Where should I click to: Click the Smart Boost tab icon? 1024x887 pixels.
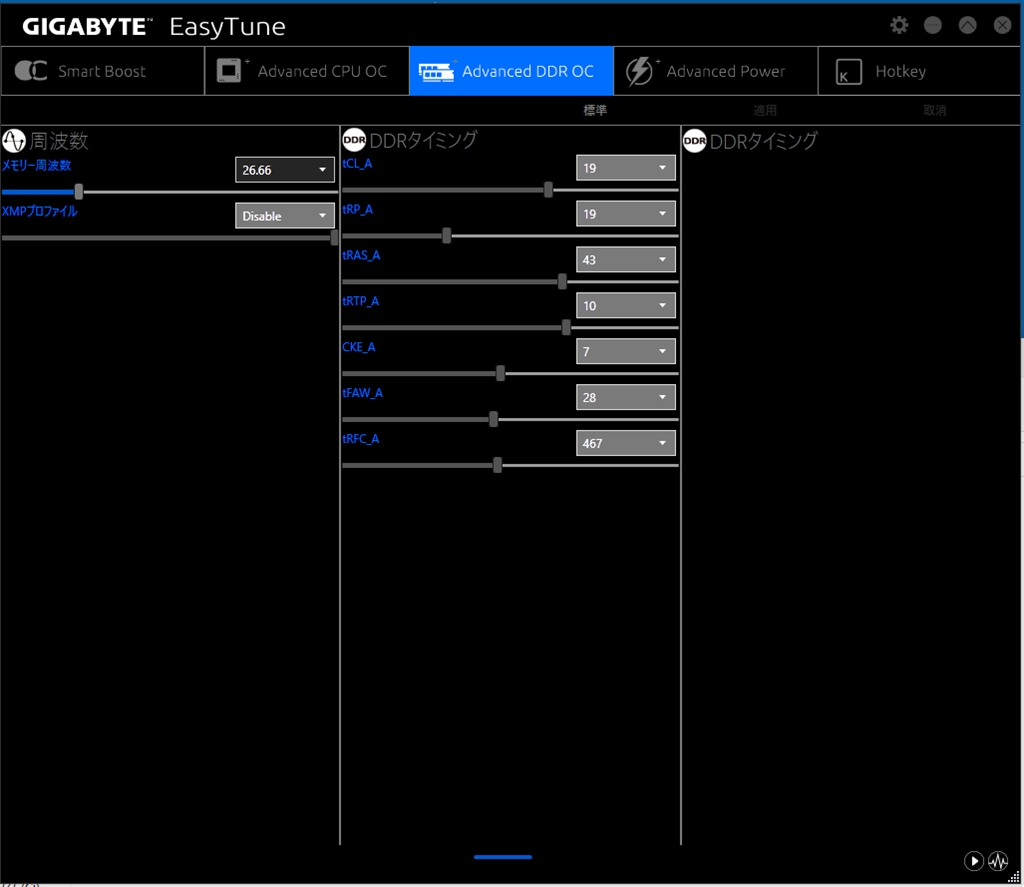31,71
